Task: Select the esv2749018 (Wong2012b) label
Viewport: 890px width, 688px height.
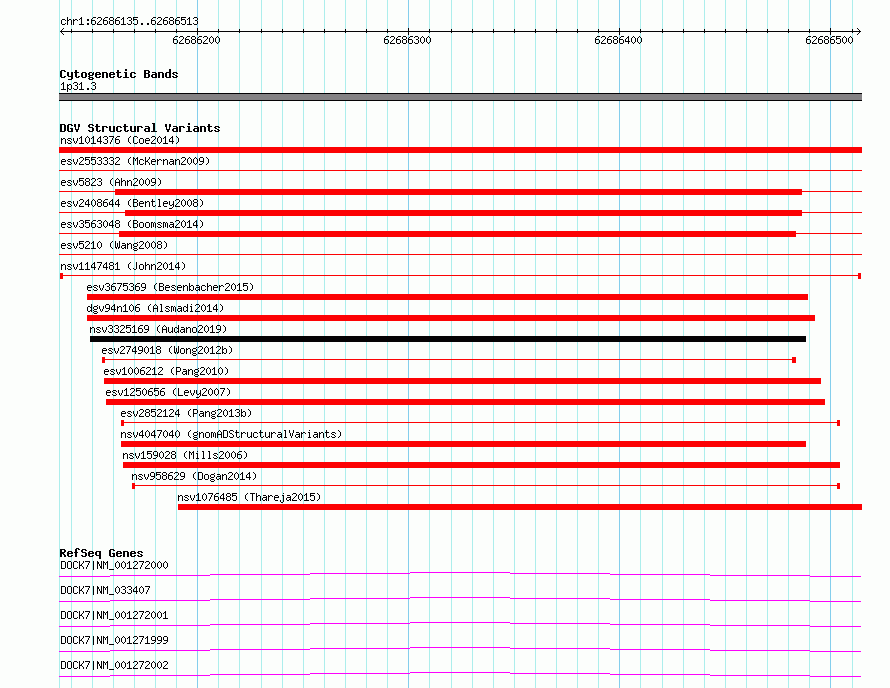Action: [x=167, y=350]
